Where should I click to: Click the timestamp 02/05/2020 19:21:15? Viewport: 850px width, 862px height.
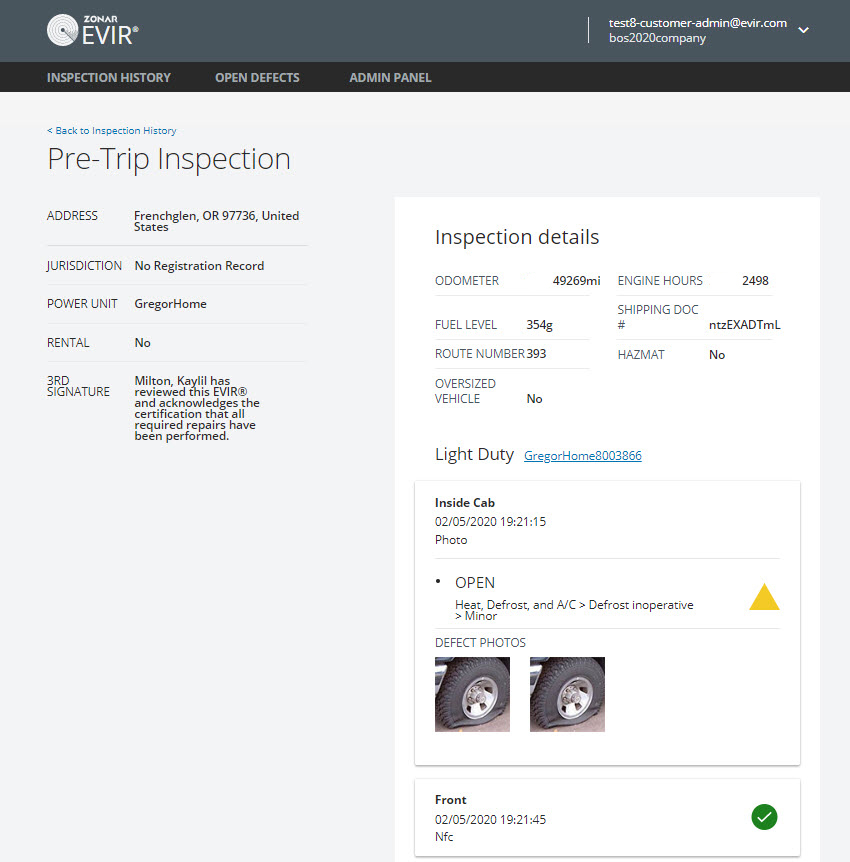(490, 522)
